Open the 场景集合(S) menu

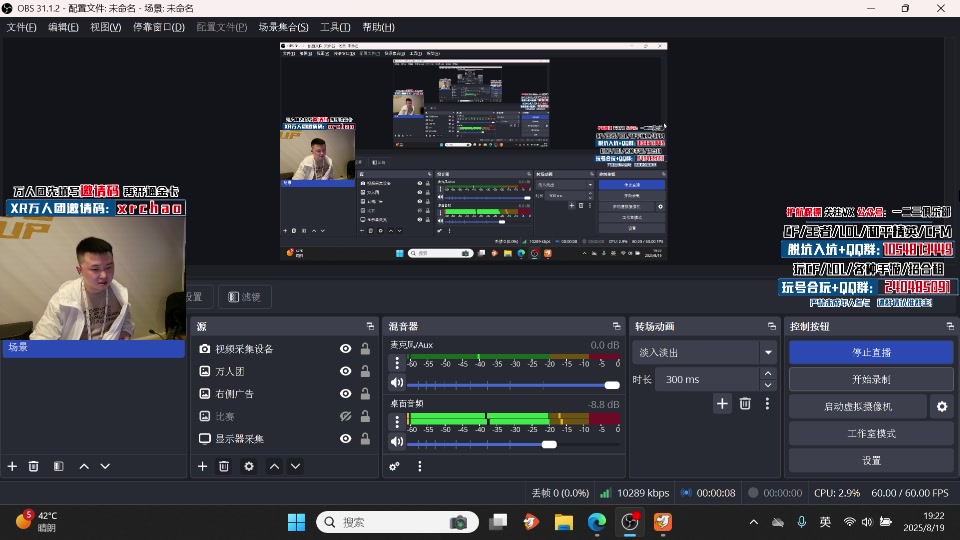point(283,27)
